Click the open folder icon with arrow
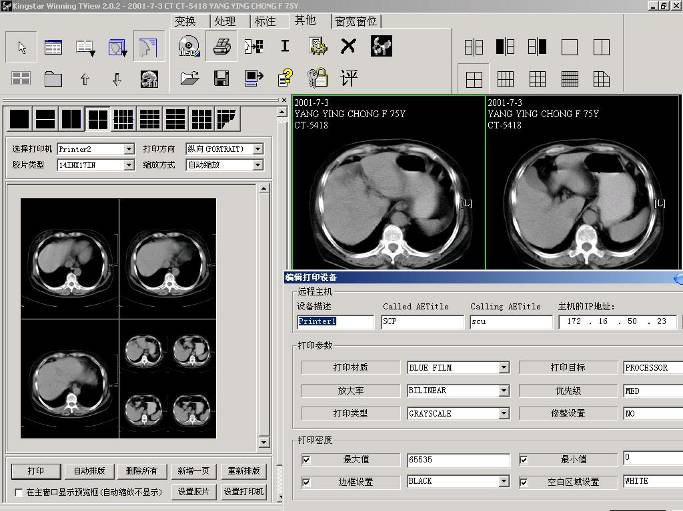The width and height of the screenshot is (683, 511). pos(189,78)
